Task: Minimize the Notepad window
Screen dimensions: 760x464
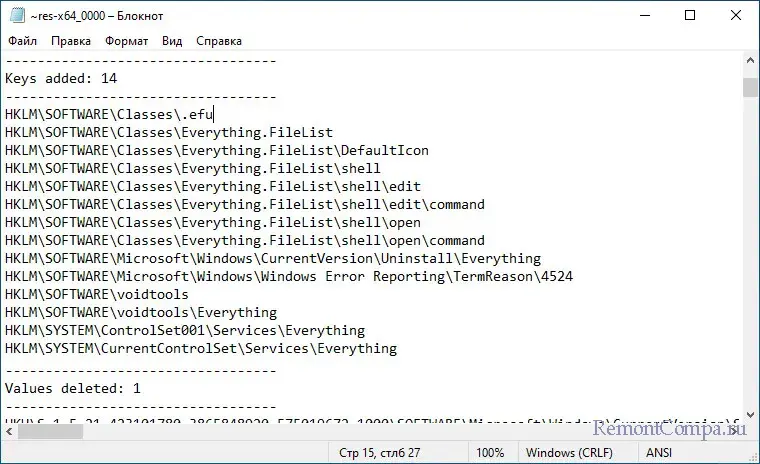Action: pyautogui.click(x=643, y=15)
